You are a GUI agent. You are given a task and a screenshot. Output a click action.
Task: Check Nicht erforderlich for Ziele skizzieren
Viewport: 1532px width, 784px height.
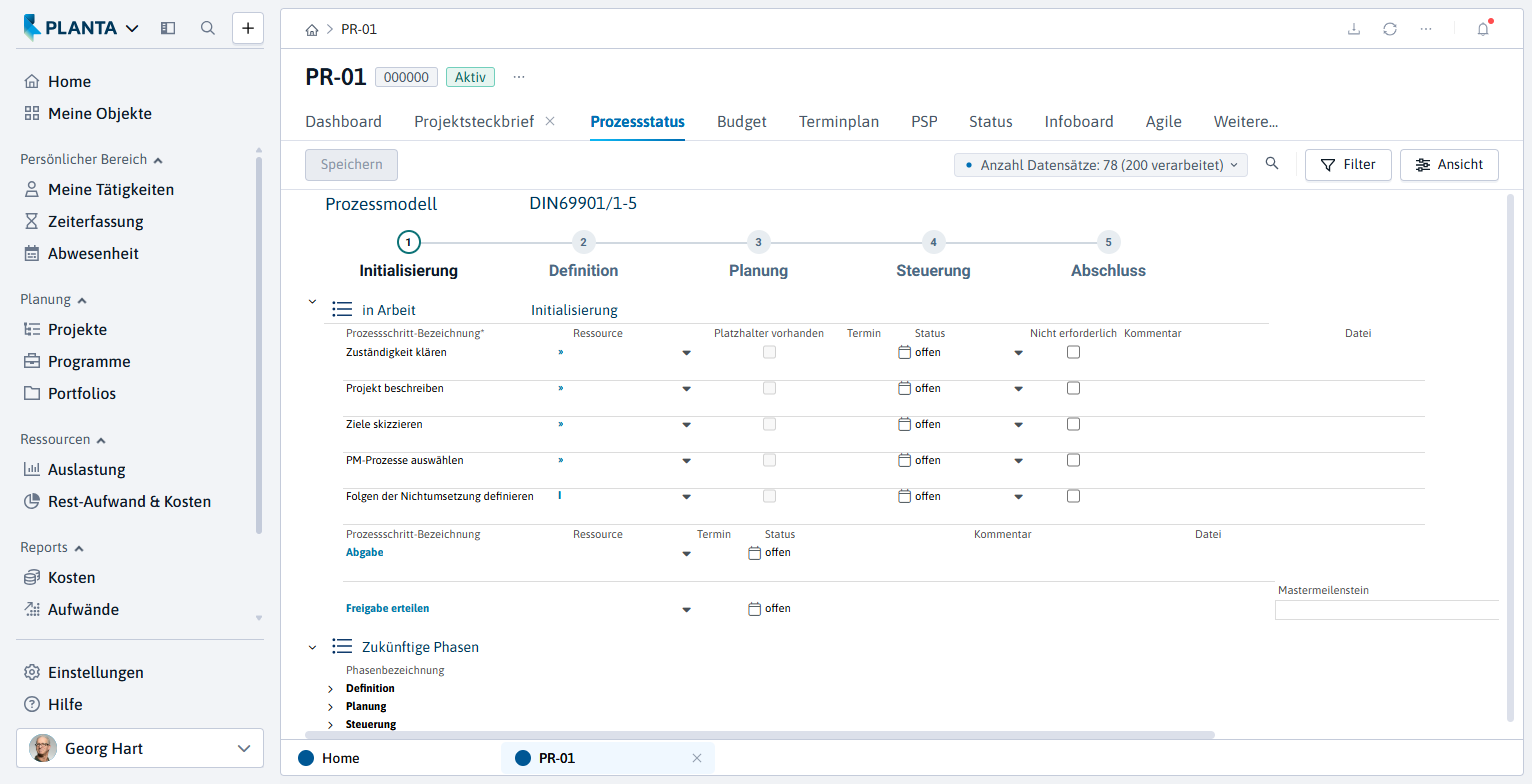(1073, 424)
